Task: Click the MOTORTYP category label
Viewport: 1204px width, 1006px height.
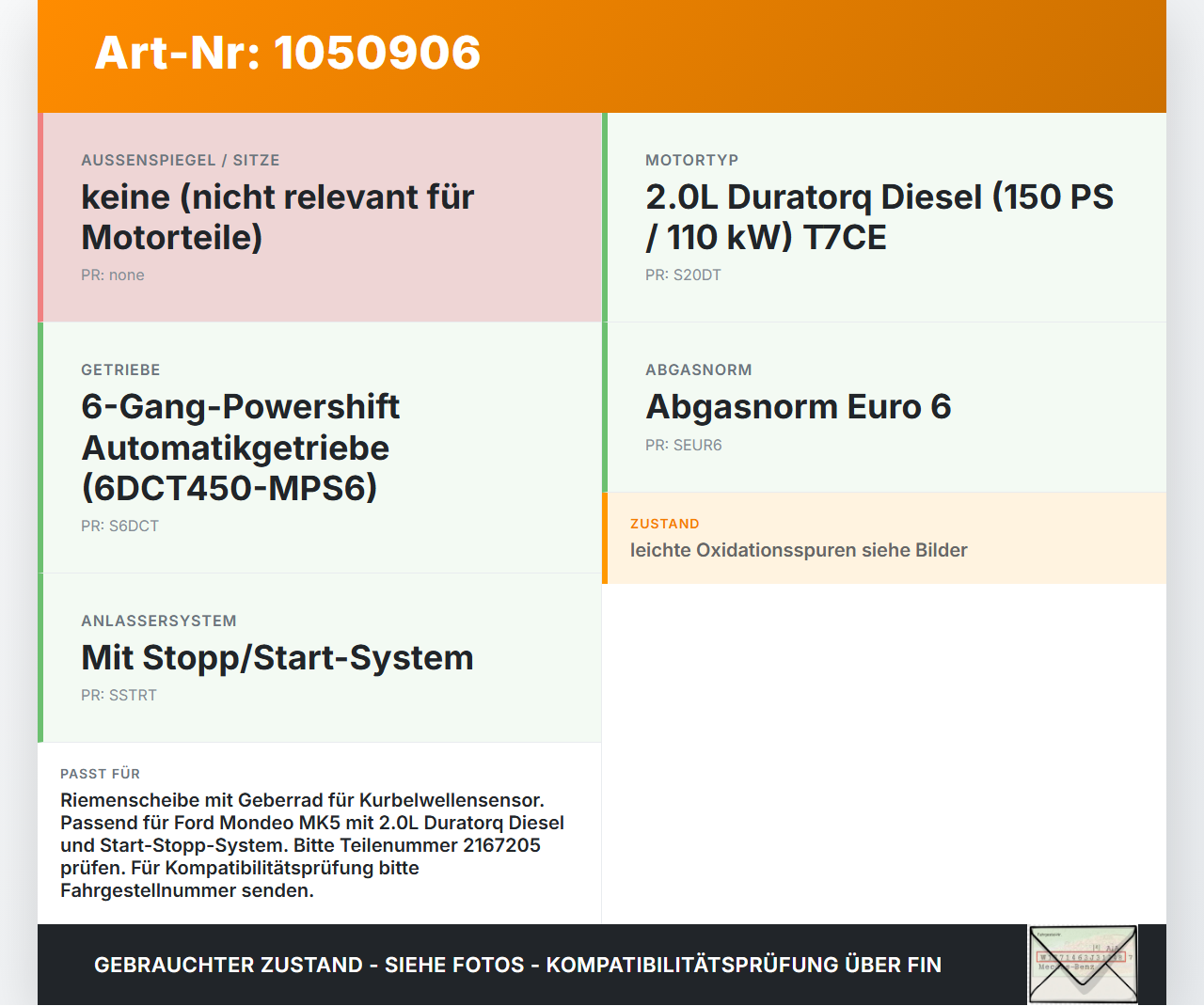Action: (692, 161)
